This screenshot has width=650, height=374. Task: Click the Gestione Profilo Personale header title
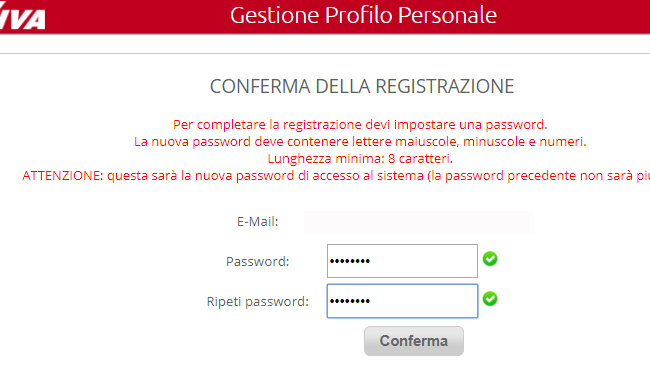pos(363,15)
